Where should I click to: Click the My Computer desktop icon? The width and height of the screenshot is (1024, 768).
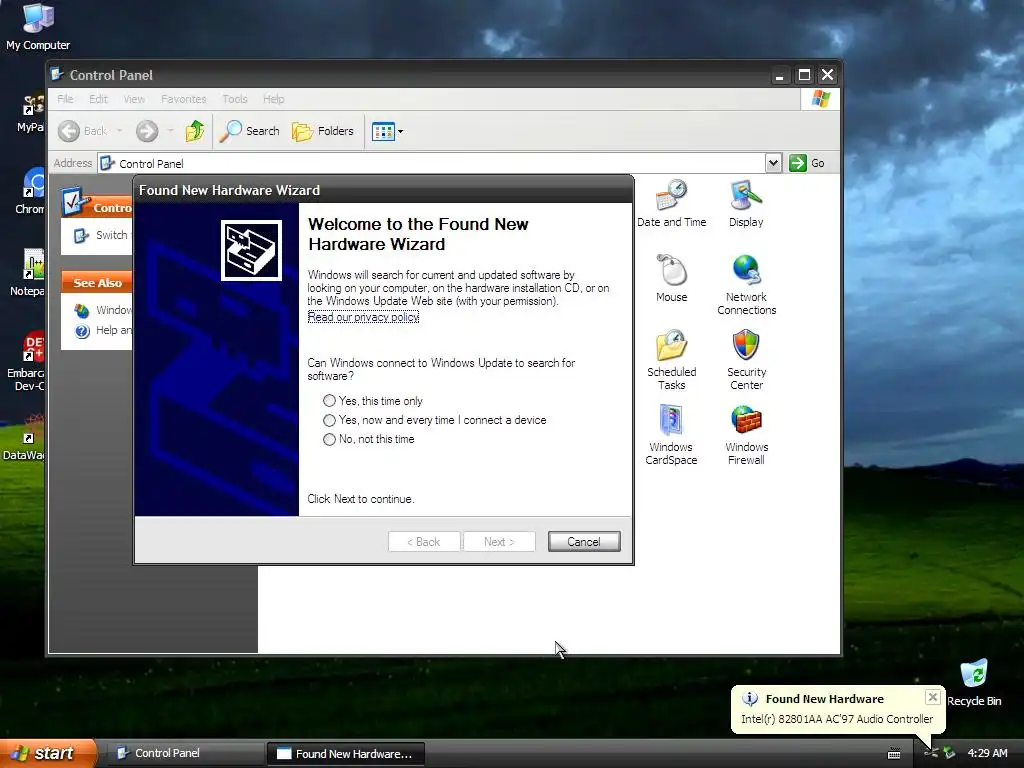point(38,26)
